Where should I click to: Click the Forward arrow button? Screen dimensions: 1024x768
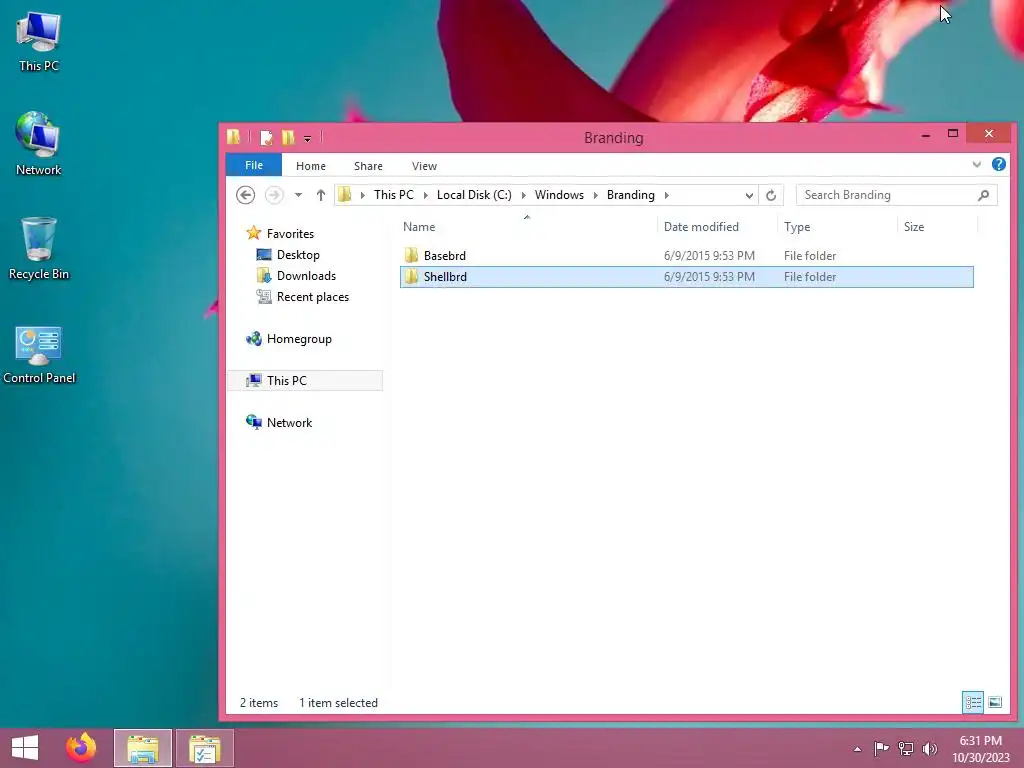274,195
